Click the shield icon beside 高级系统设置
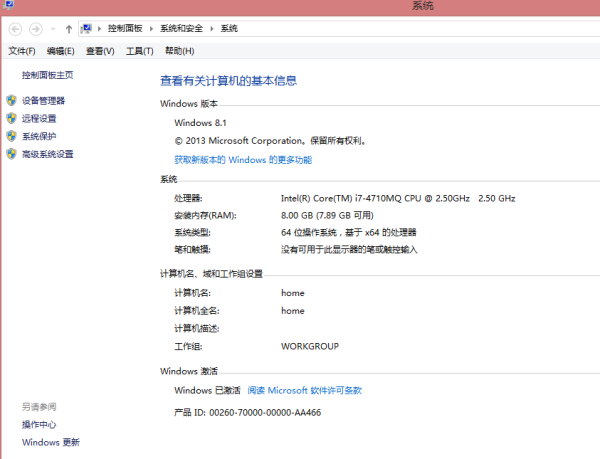Viewport: 600px width, 459px height. click(x=11, y=154)
